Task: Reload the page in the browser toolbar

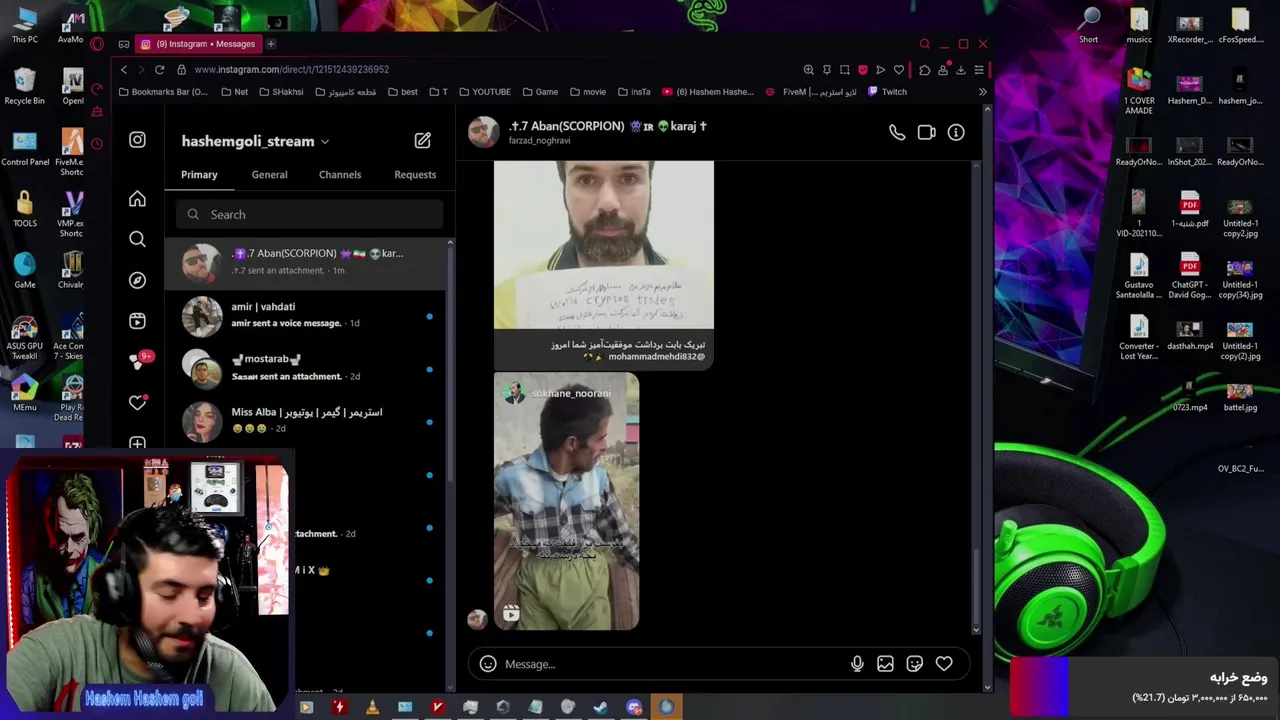Action: point(159,70)
